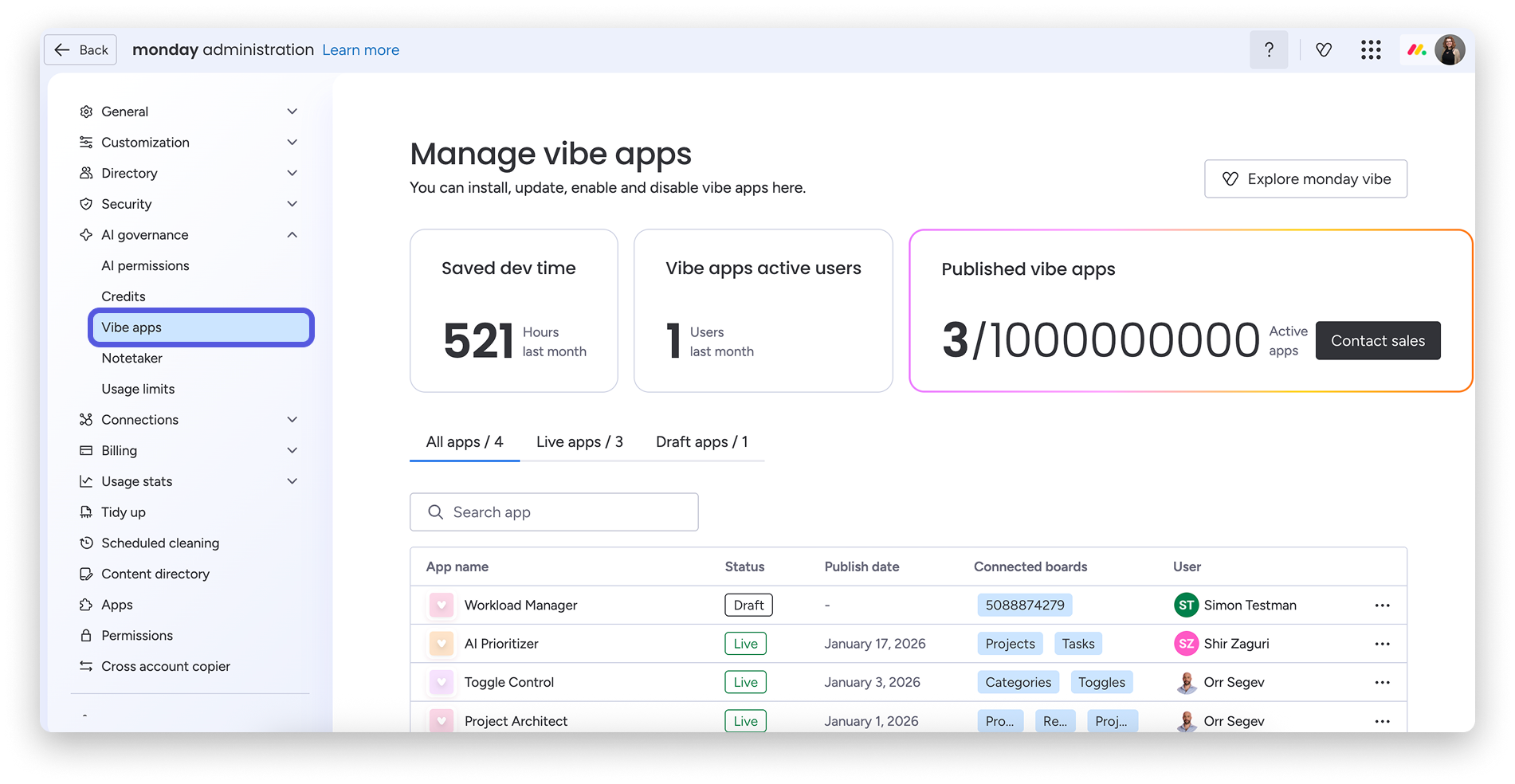Open the 5088874279 connected board tag
Image resolution: width=1515 pixels, height=784 pixels.
pyautogui.click(x=1025, y=606)
